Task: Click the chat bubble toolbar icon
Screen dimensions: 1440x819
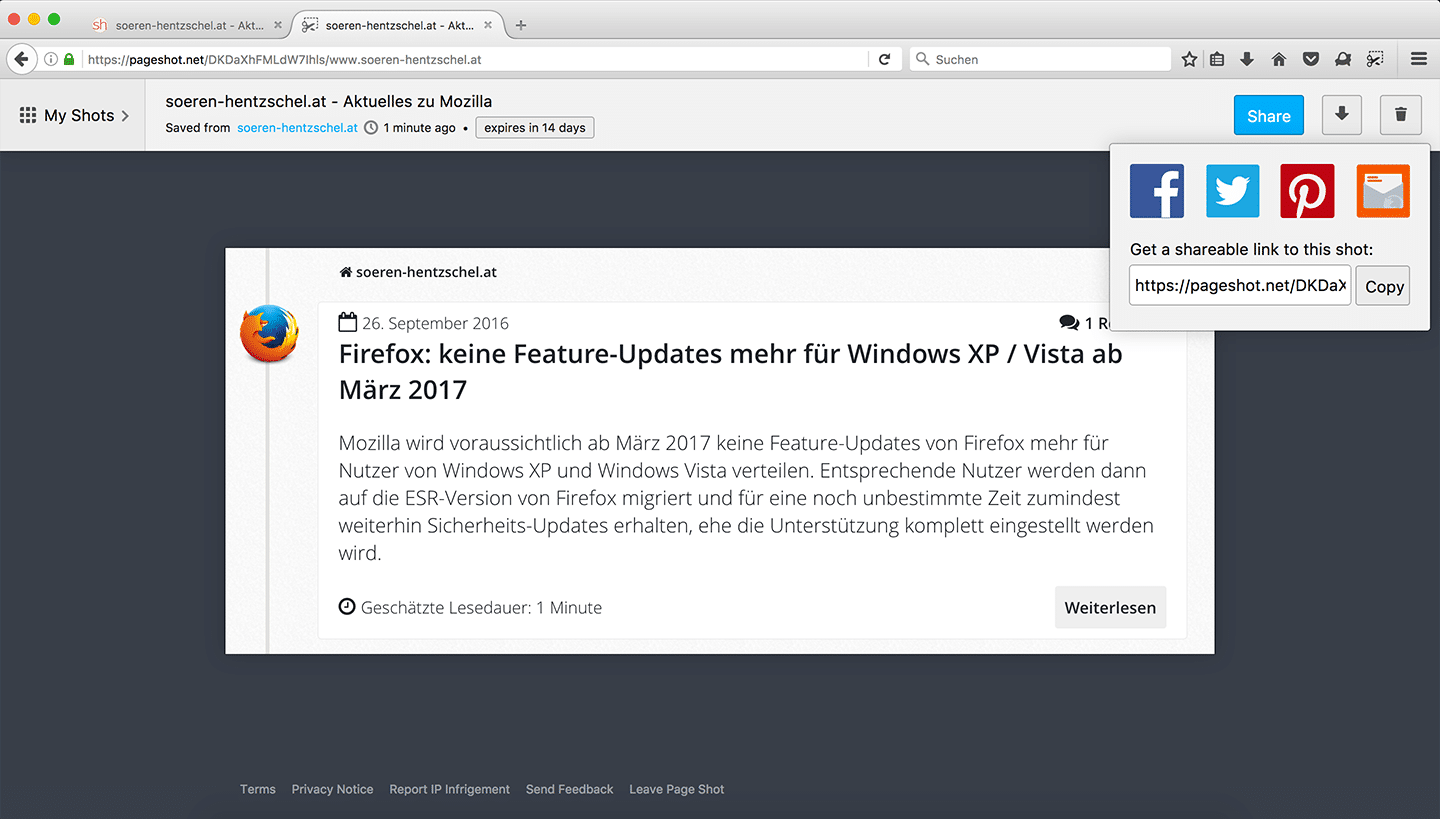Action: (1343, 59)
